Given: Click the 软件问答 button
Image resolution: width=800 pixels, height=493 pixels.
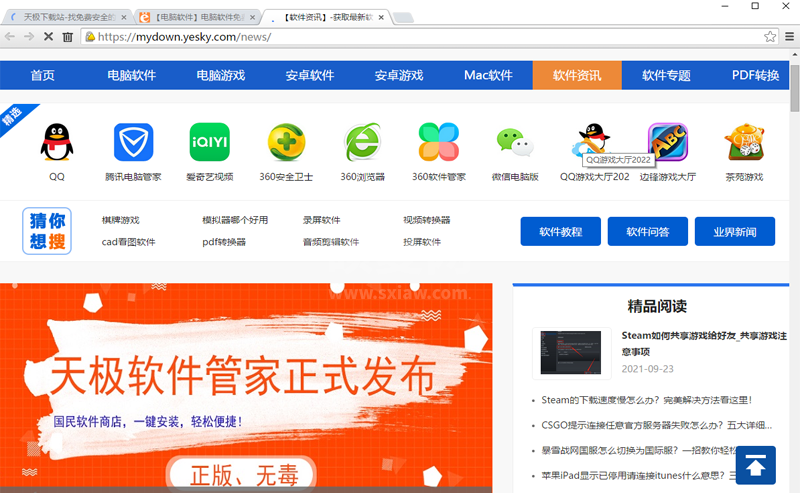Looking at the screenshot, I should [x=648, y=232].
